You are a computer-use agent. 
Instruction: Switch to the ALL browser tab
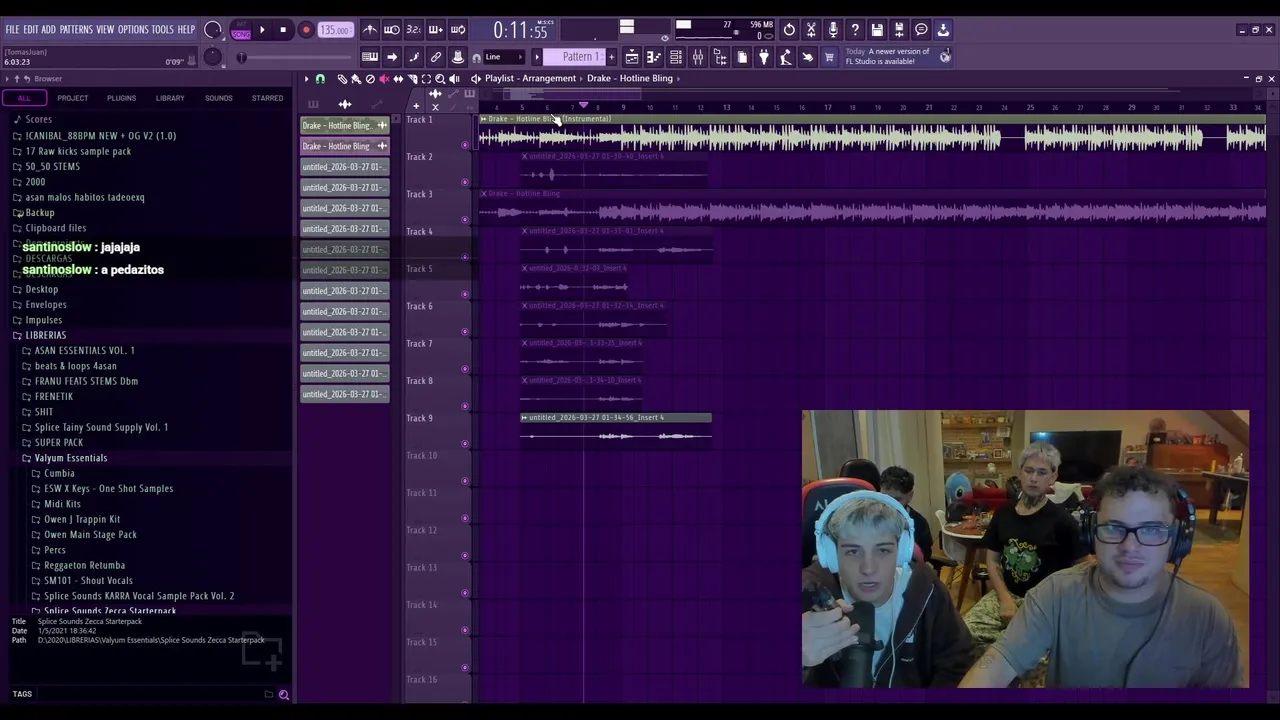[24, 98]
